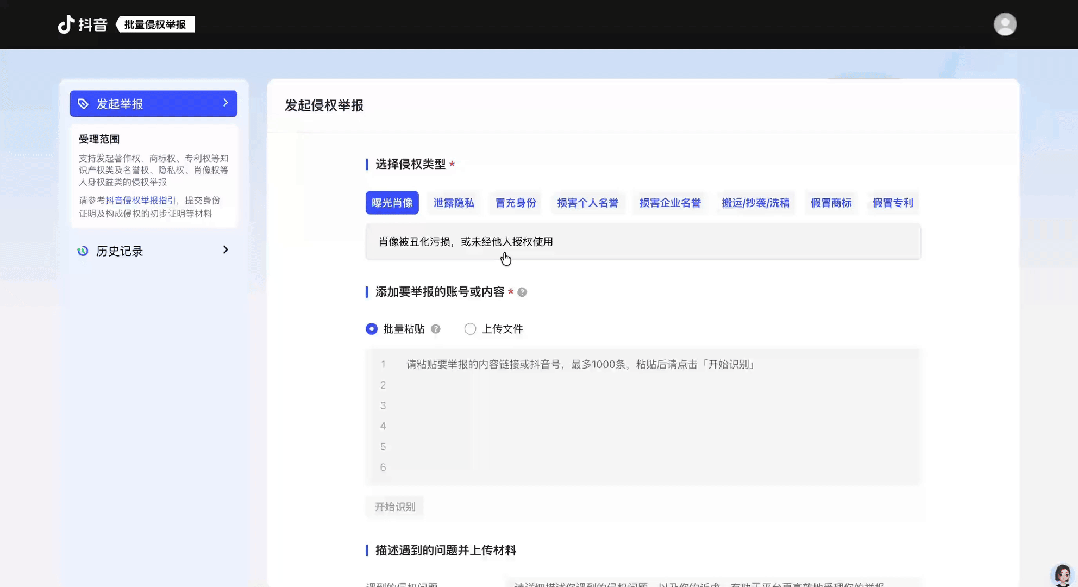Expand 发起举报 using its chevron arrow
Screen dimensions: 1078x587
coord(225,103)
